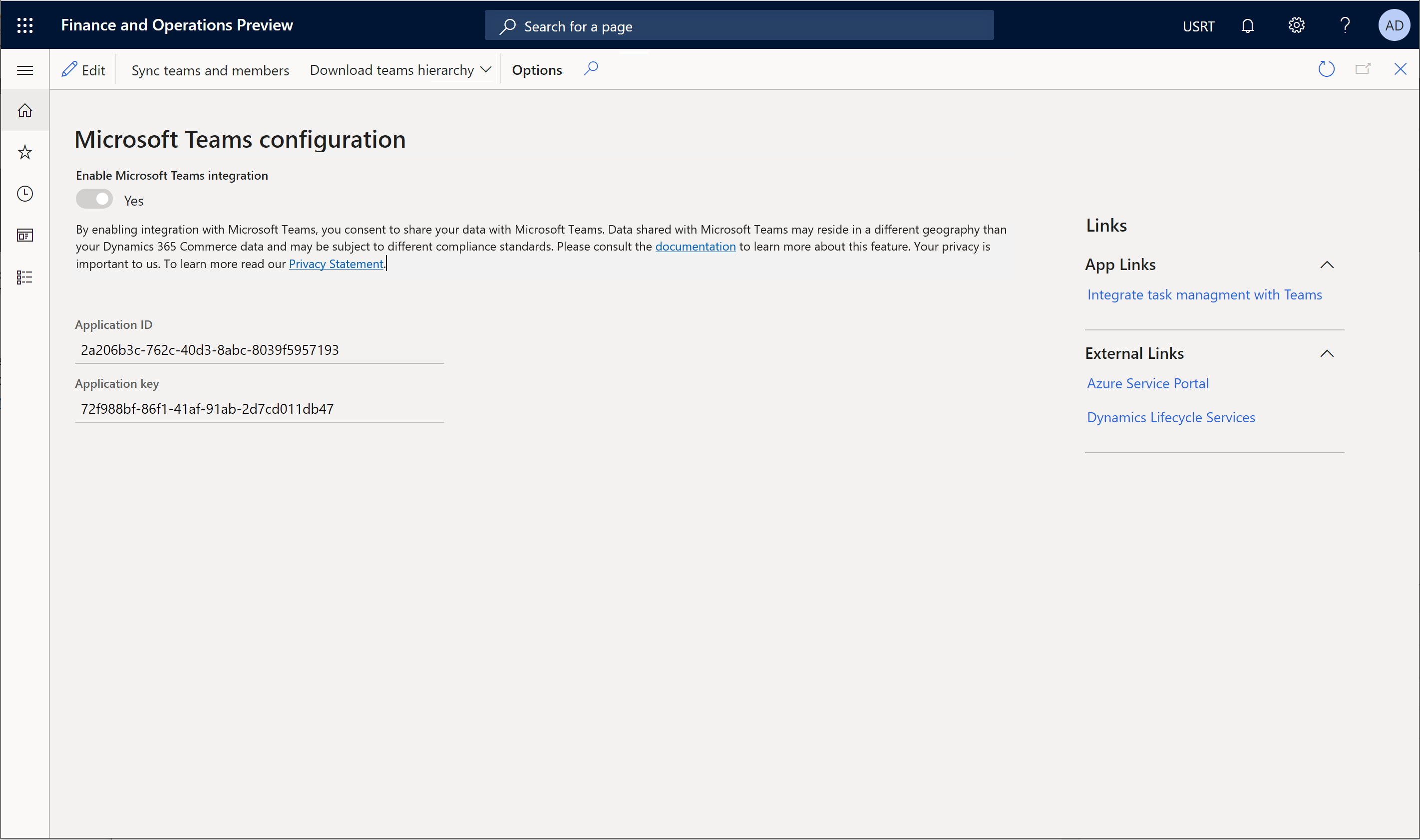Open Azure Service Portal external link
The image size is (1420, 840).
[1148, 383]
